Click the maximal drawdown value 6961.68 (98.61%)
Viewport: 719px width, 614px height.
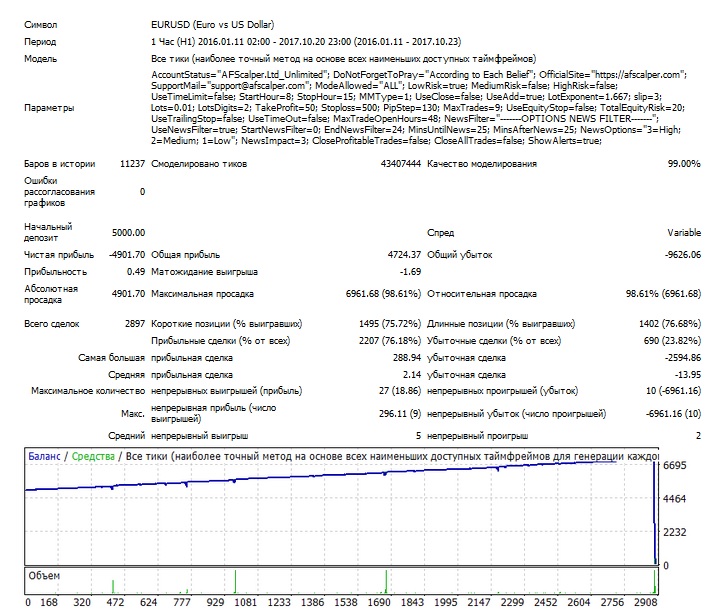click(x=383, y=293)
